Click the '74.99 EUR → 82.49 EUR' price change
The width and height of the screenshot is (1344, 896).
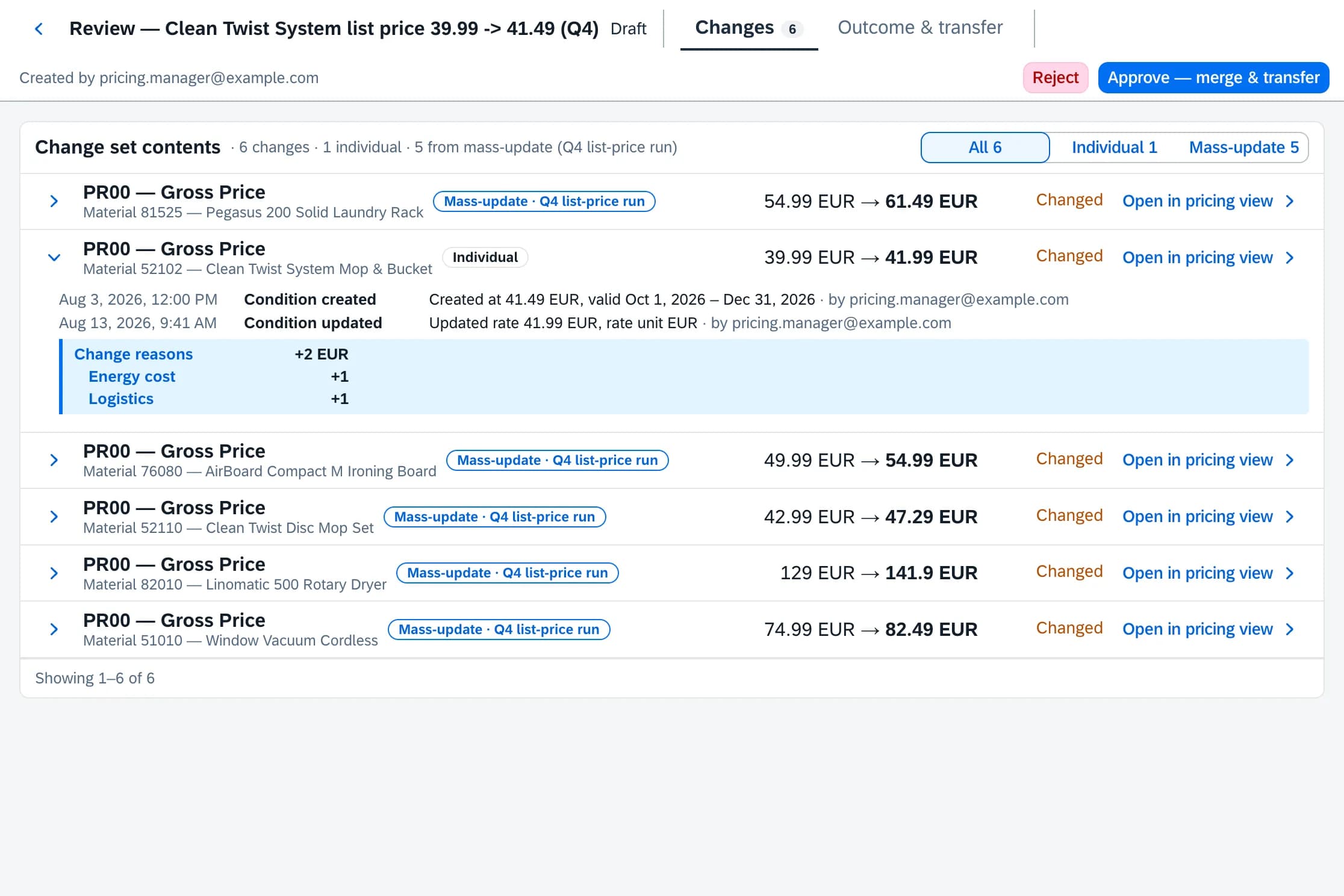pyautogui.click(x=871, y=629)
